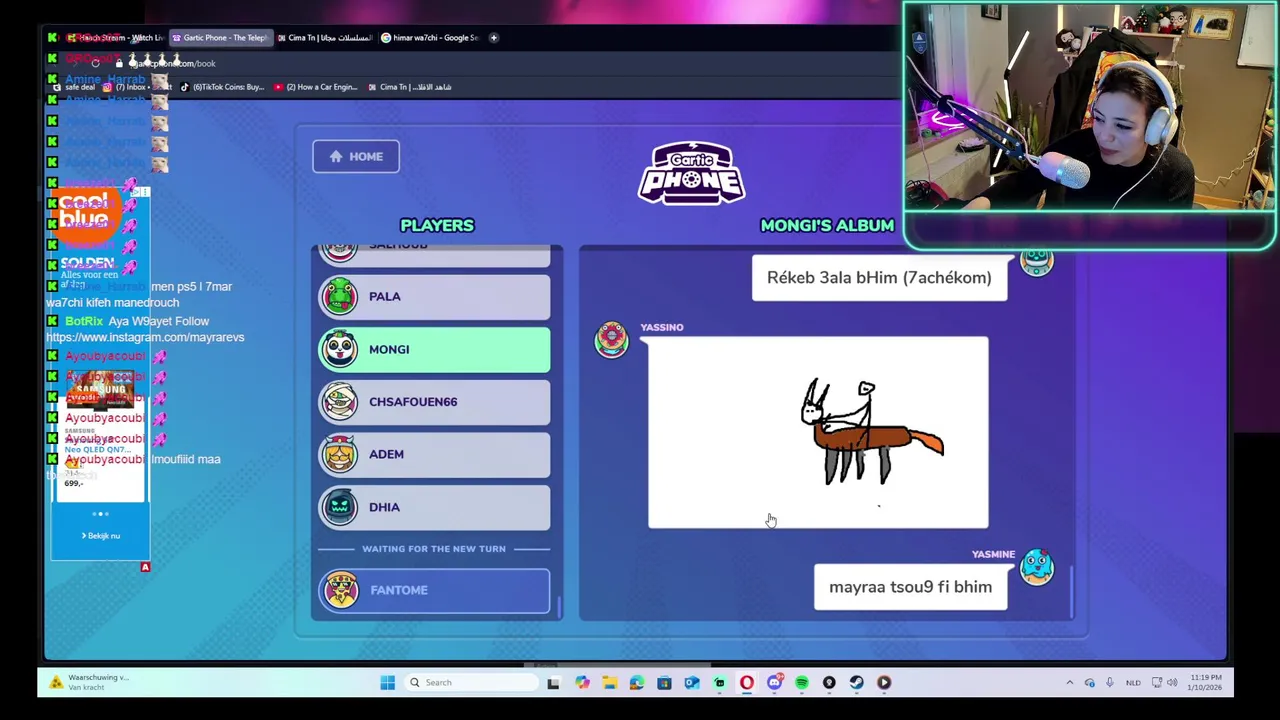This screenshot has height=720, width=1280.
Task: Open CHSAFOUEN66's album from the list
Action: (434, 401)
